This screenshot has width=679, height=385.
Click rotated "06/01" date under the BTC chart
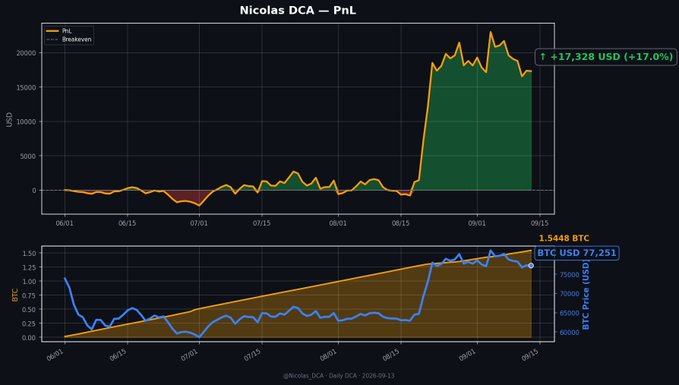click(55, 355)
